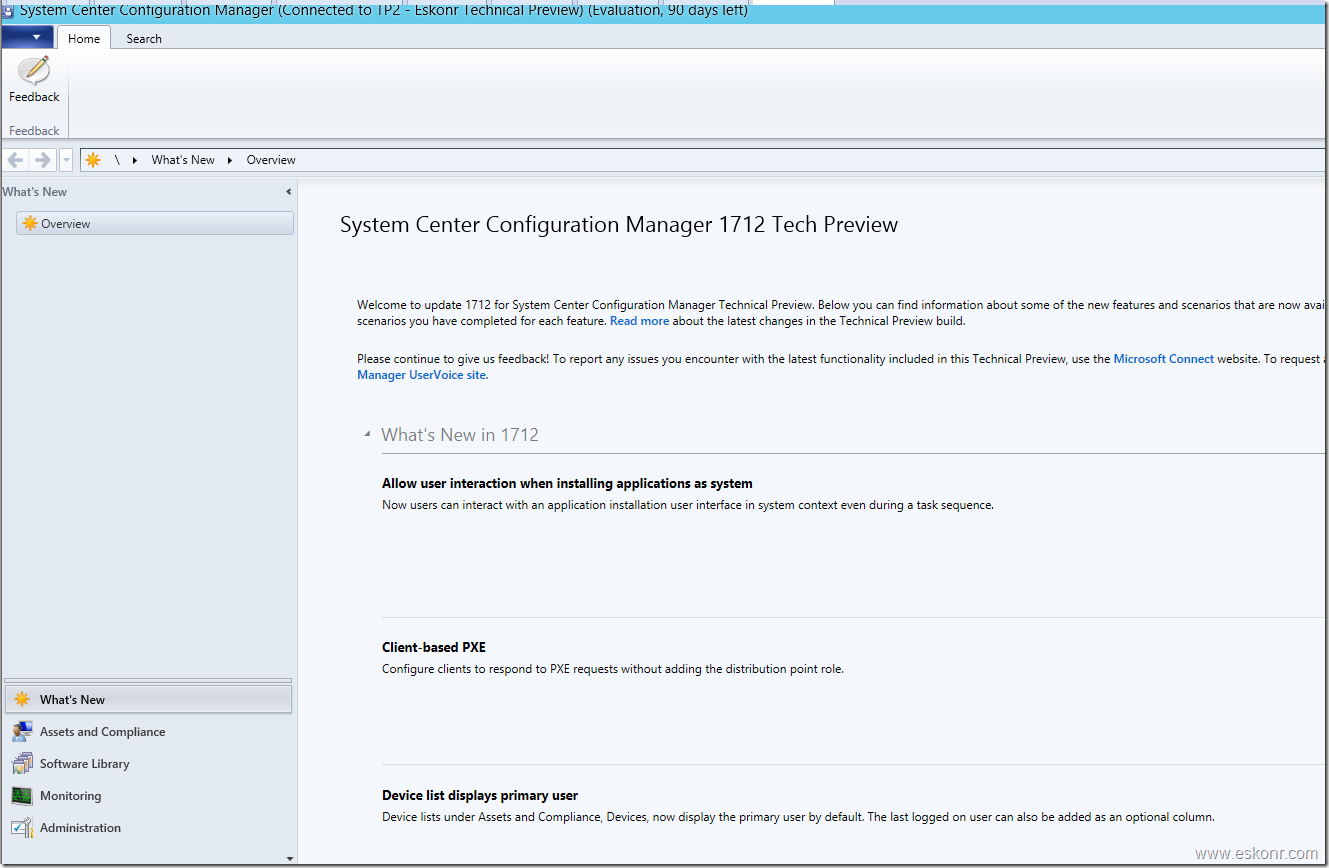Screen dimensions: 1329x868
Task: Click the Manager UserVoice site link
Action: pyautogui.click(x=420, y=374)
